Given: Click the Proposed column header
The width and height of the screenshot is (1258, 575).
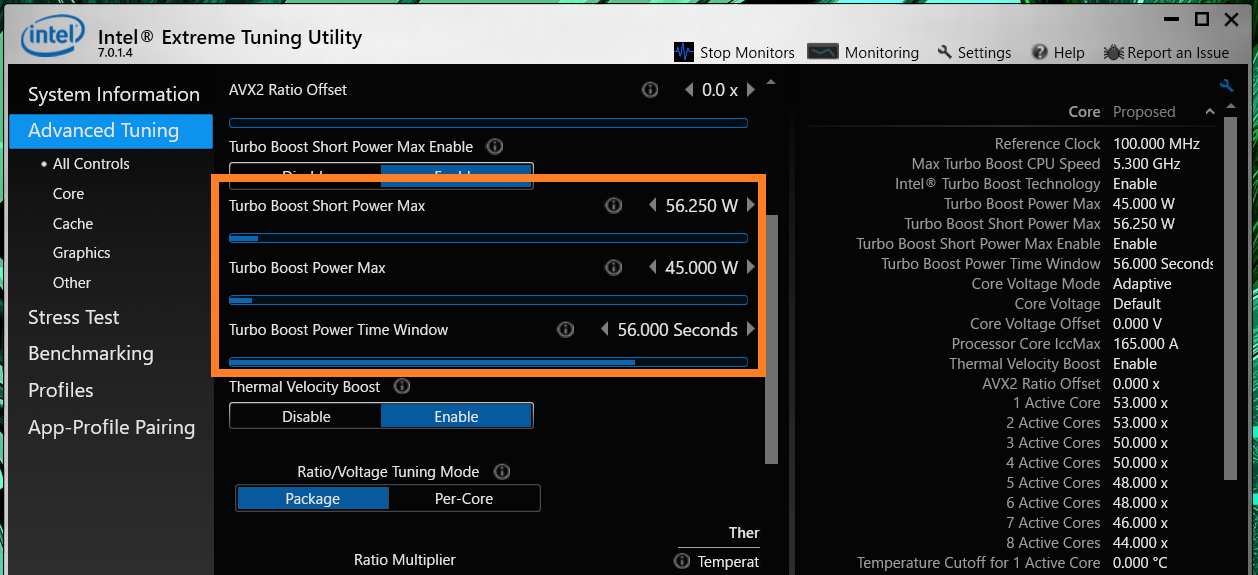Looking at the screenshot, I should [1144, 112].
